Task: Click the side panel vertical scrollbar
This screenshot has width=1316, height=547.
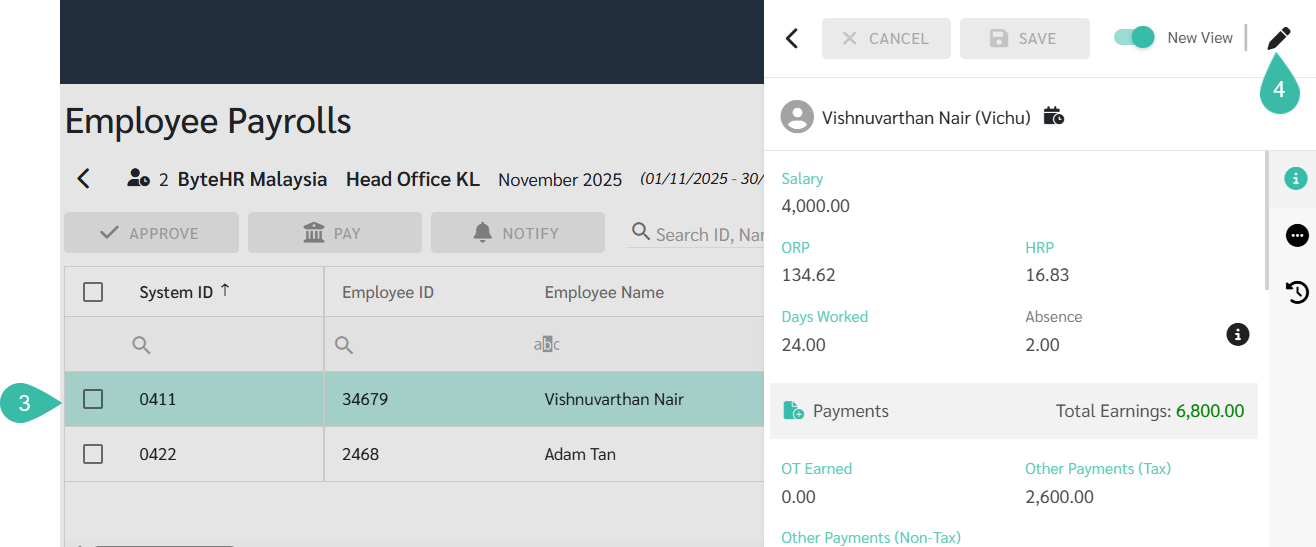Action: (1266, 220)
